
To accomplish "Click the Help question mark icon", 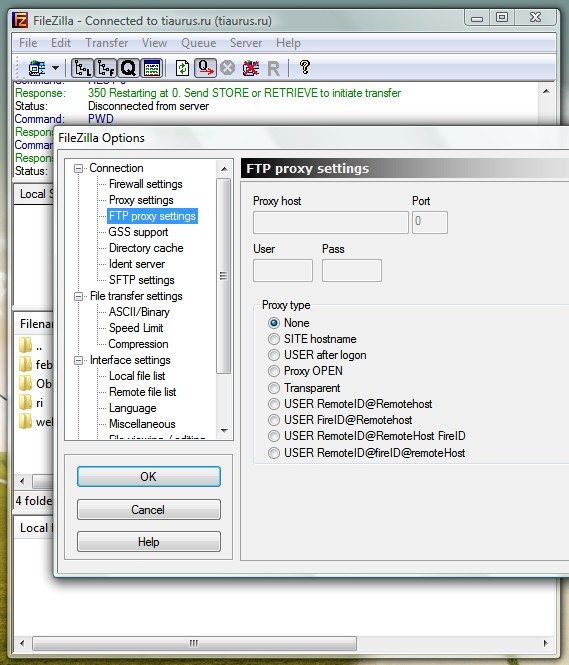I will coord(304,67).
